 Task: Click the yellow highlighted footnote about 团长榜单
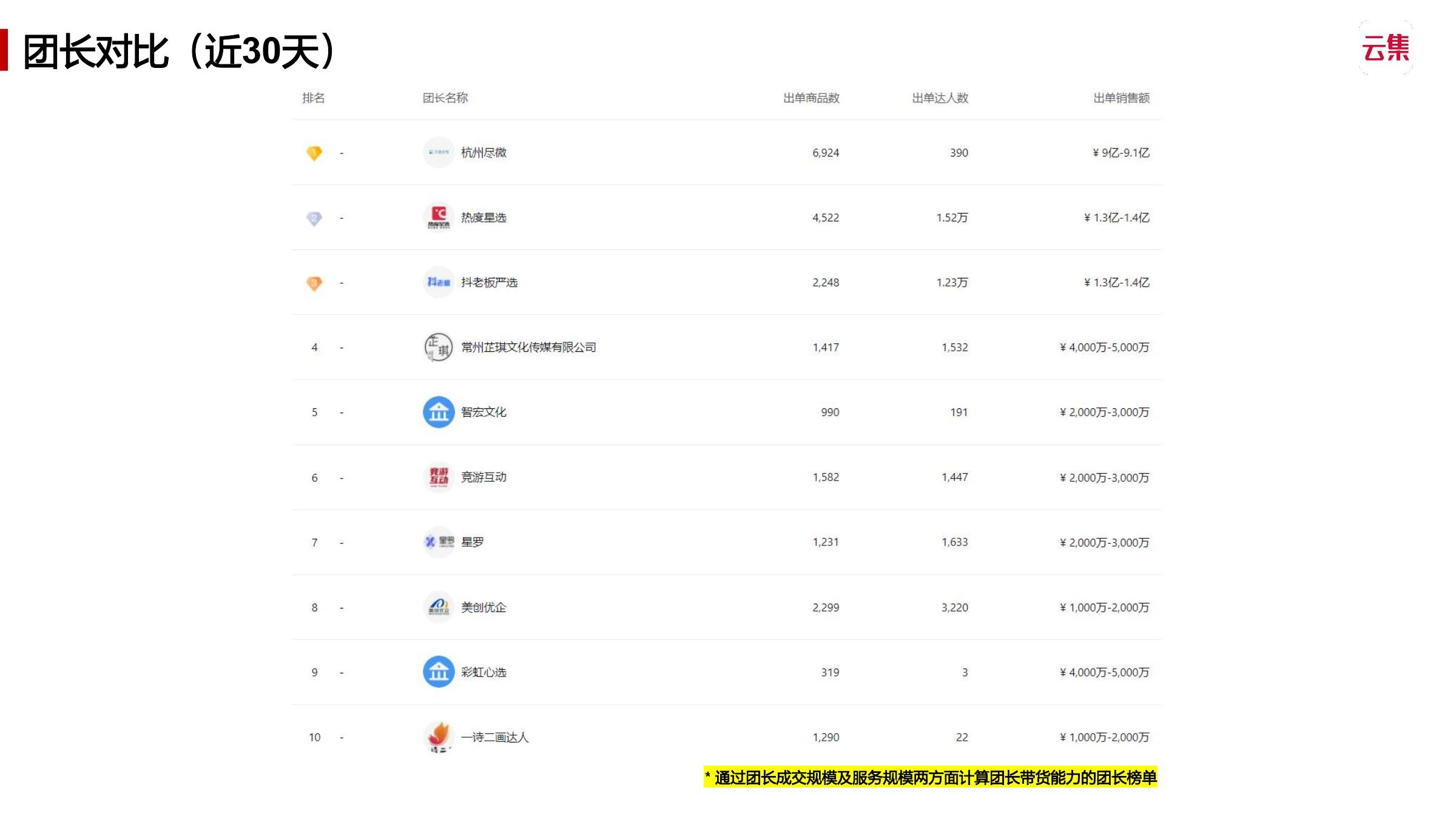point(931,777)
